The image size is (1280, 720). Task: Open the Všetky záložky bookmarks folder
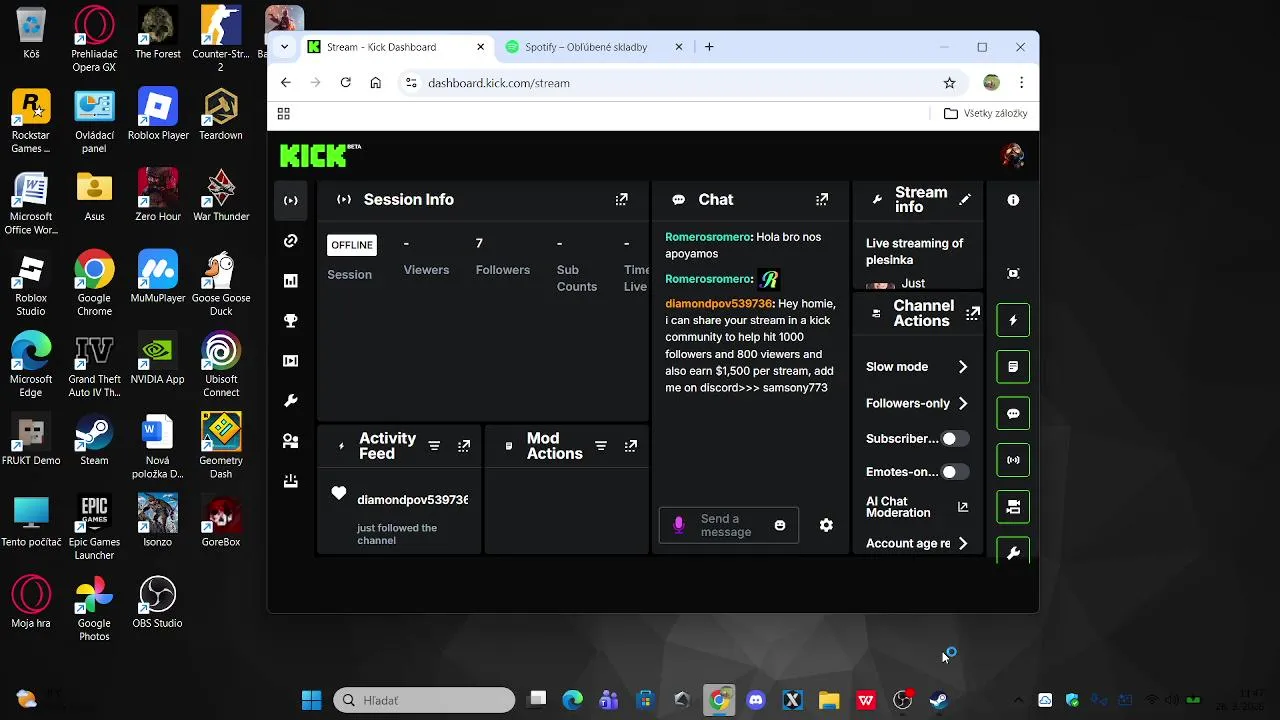[x=986, y=114]
